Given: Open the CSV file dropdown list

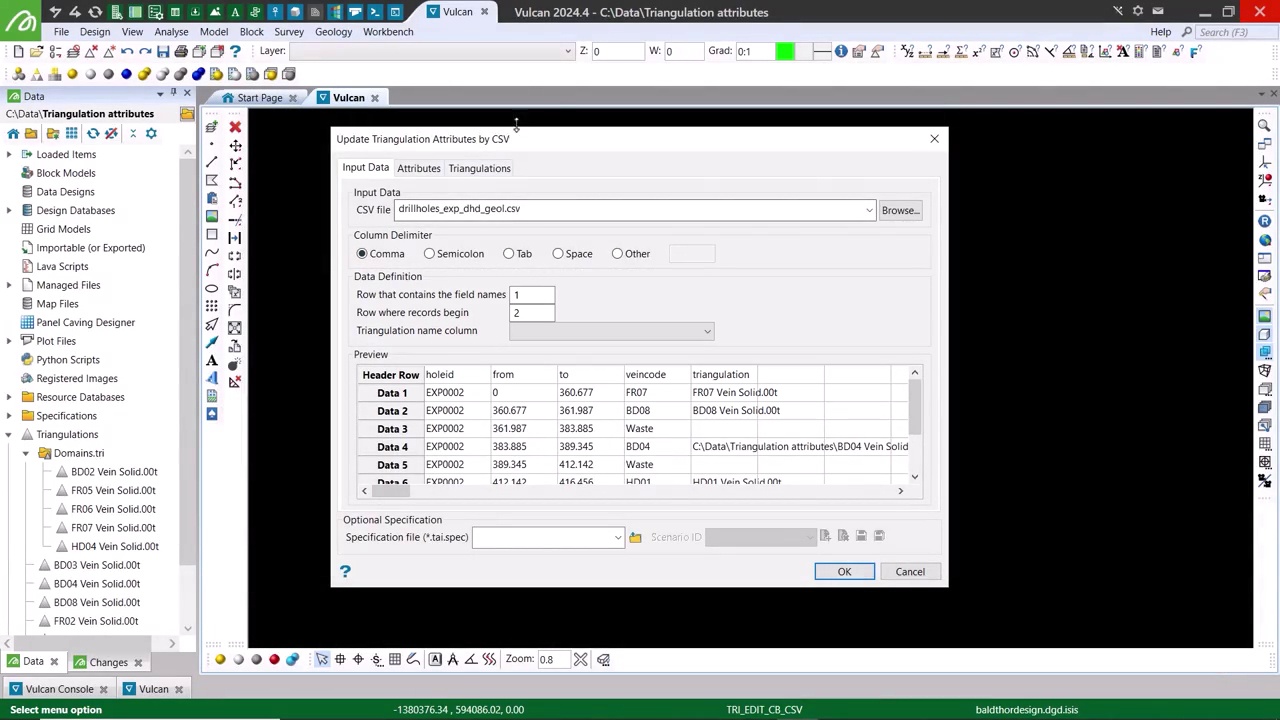Looking at the screenshot, I should click(x=868, y=210).
